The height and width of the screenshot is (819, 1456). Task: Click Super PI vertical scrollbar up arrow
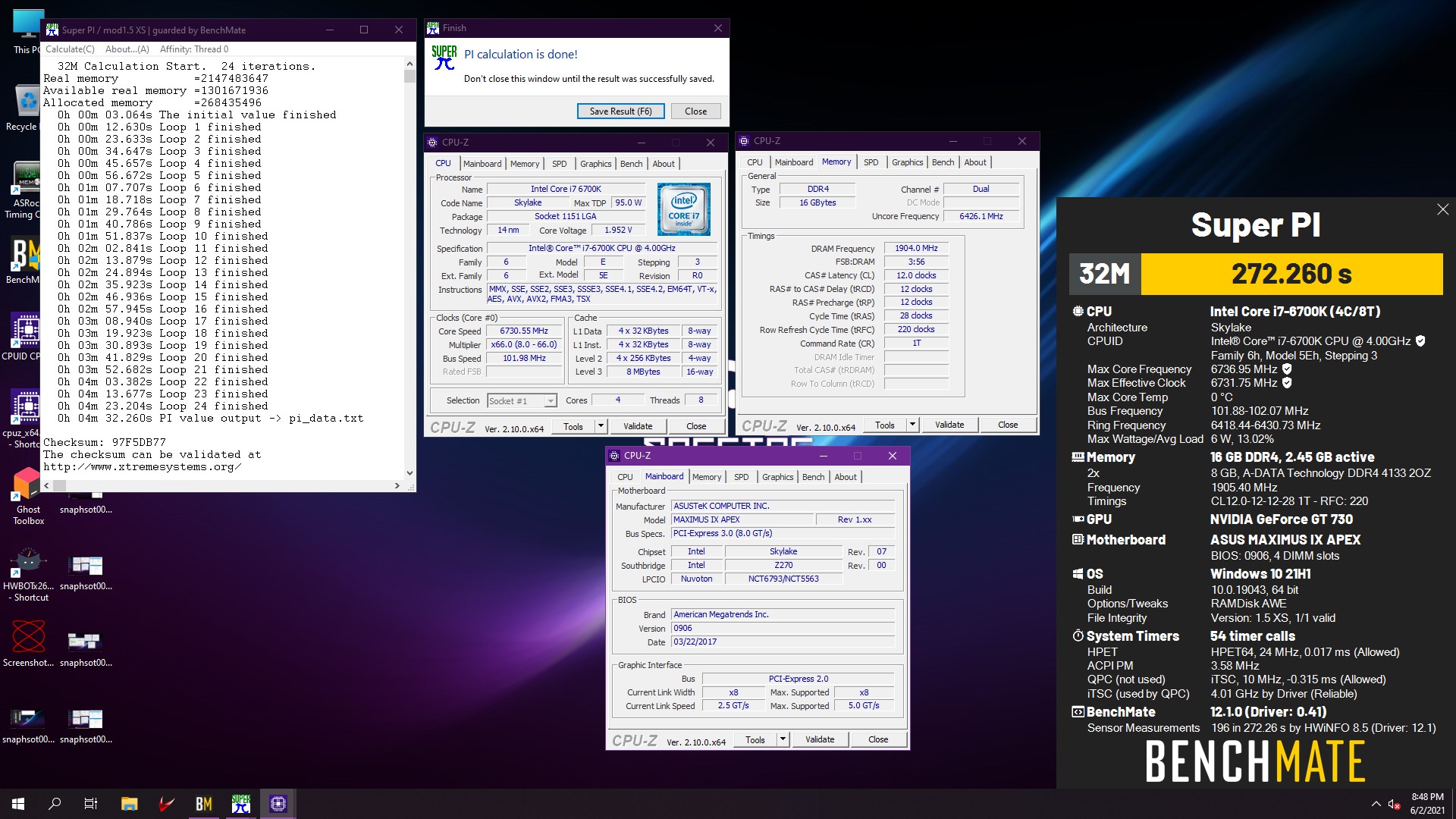(x=409, y=64)
